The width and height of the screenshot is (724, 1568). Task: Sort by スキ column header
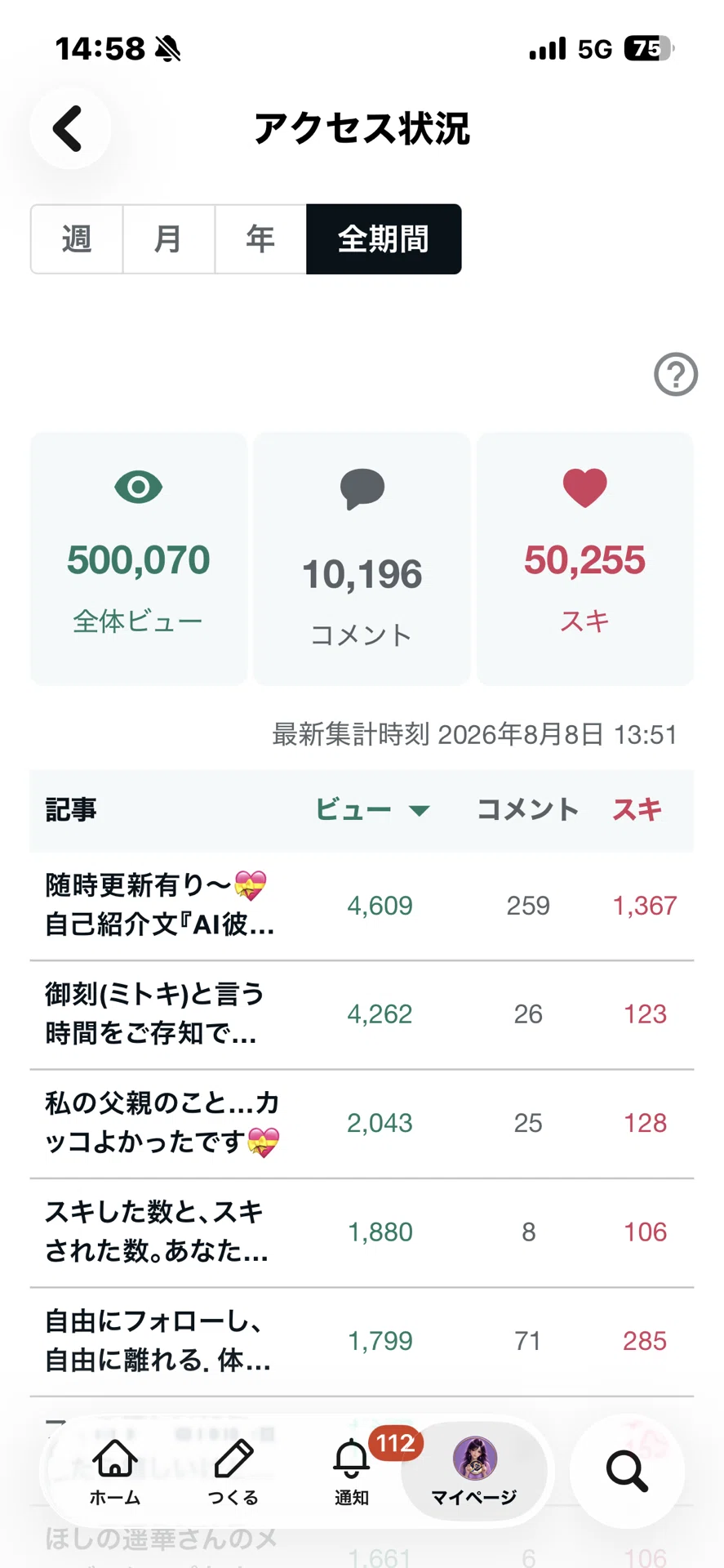coord(637,810)
